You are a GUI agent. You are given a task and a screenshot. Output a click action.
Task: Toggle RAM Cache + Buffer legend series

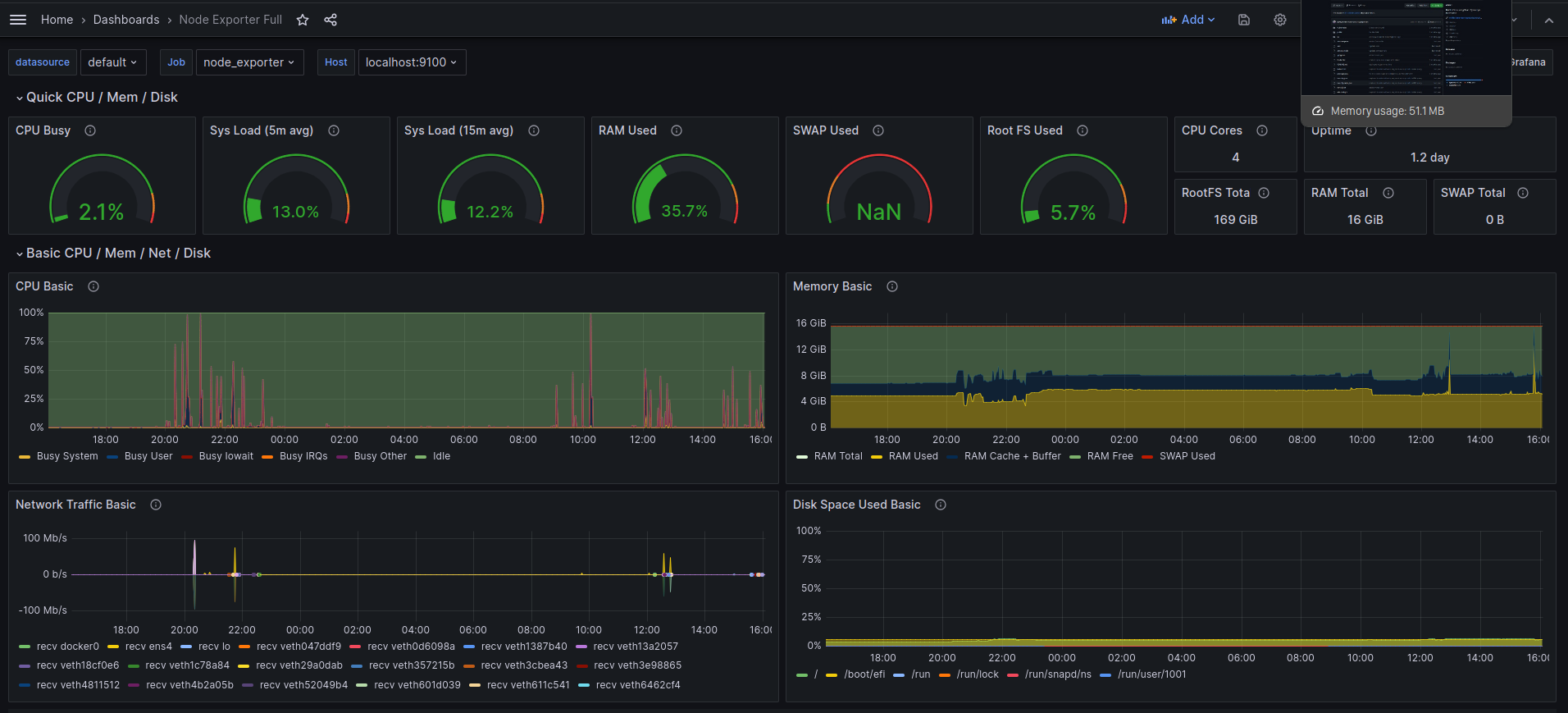pos(1013,456)
